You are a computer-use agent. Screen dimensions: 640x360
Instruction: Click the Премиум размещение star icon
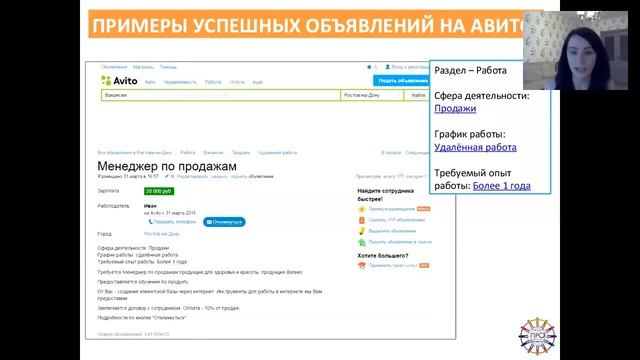(362, 209)
